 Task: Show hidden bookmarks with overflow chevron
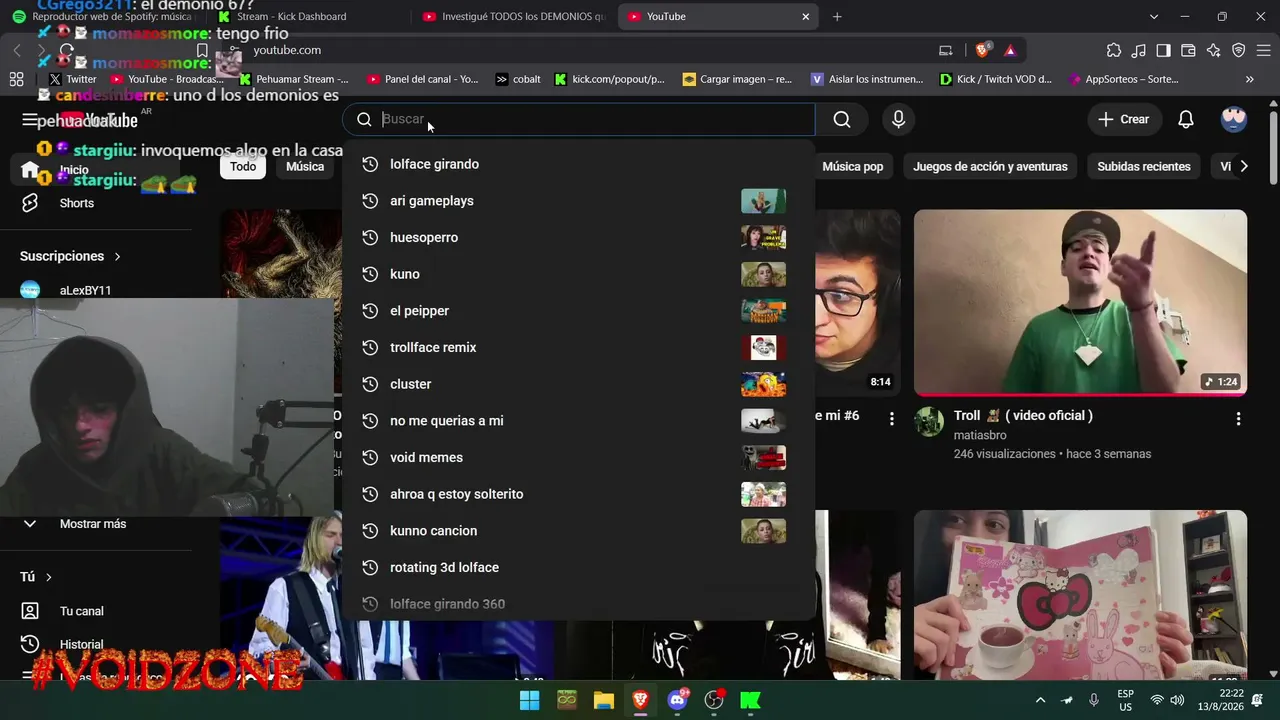[1250, 79]
